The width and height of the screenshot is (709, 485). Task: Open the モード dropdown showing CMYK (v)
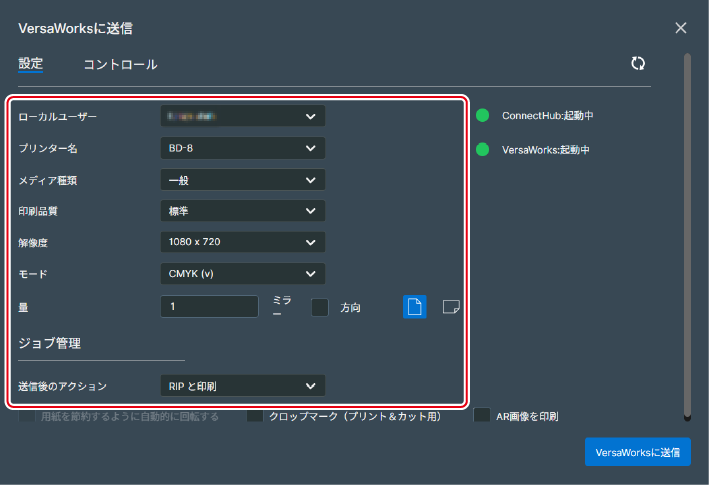click(x=243, y=273)
